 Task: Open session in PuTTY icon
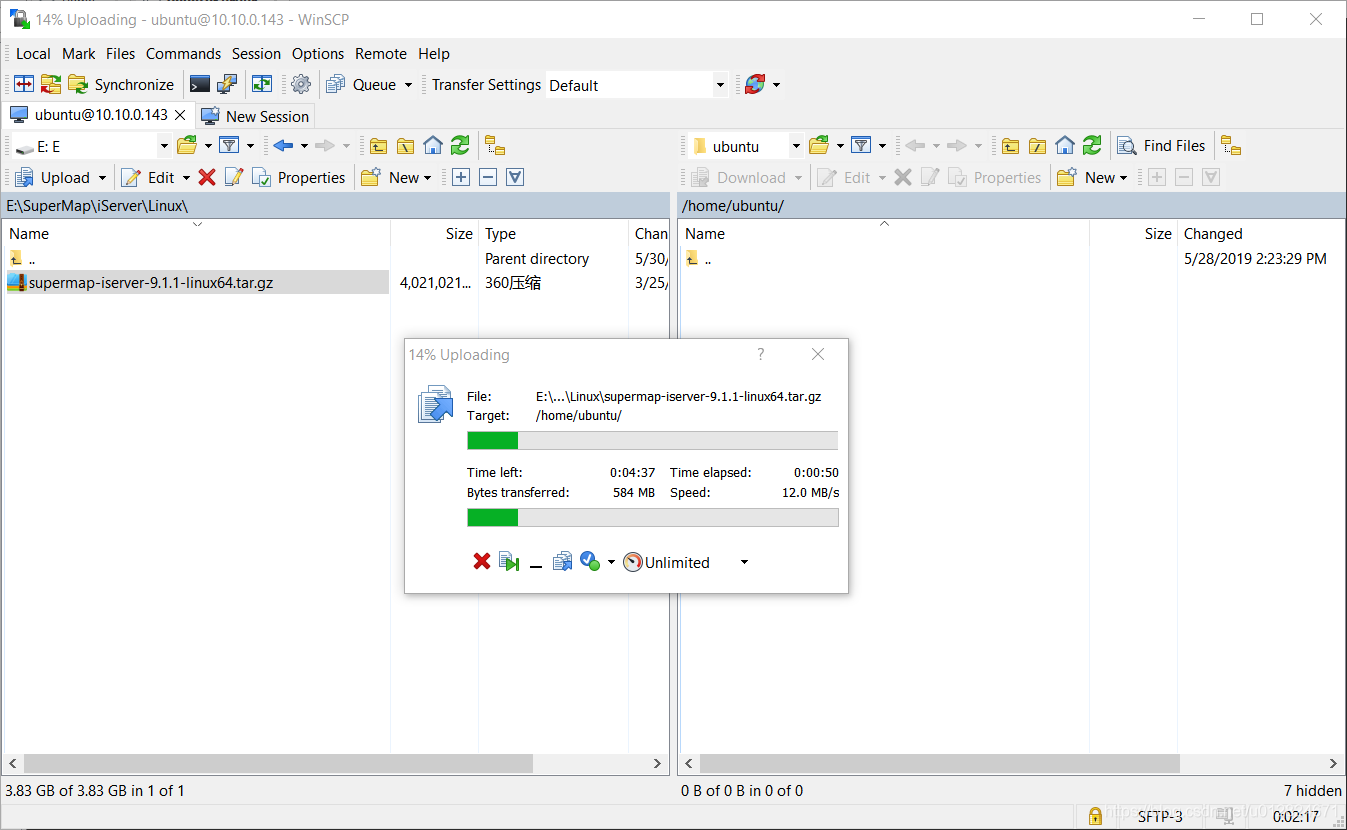pyautogui.click(x=227, y=85)
